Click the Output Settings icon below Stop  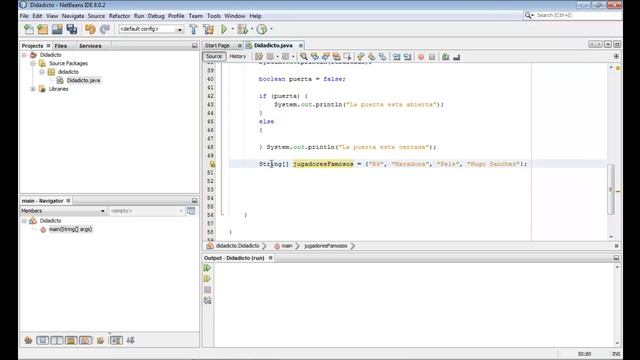[207, 301]
